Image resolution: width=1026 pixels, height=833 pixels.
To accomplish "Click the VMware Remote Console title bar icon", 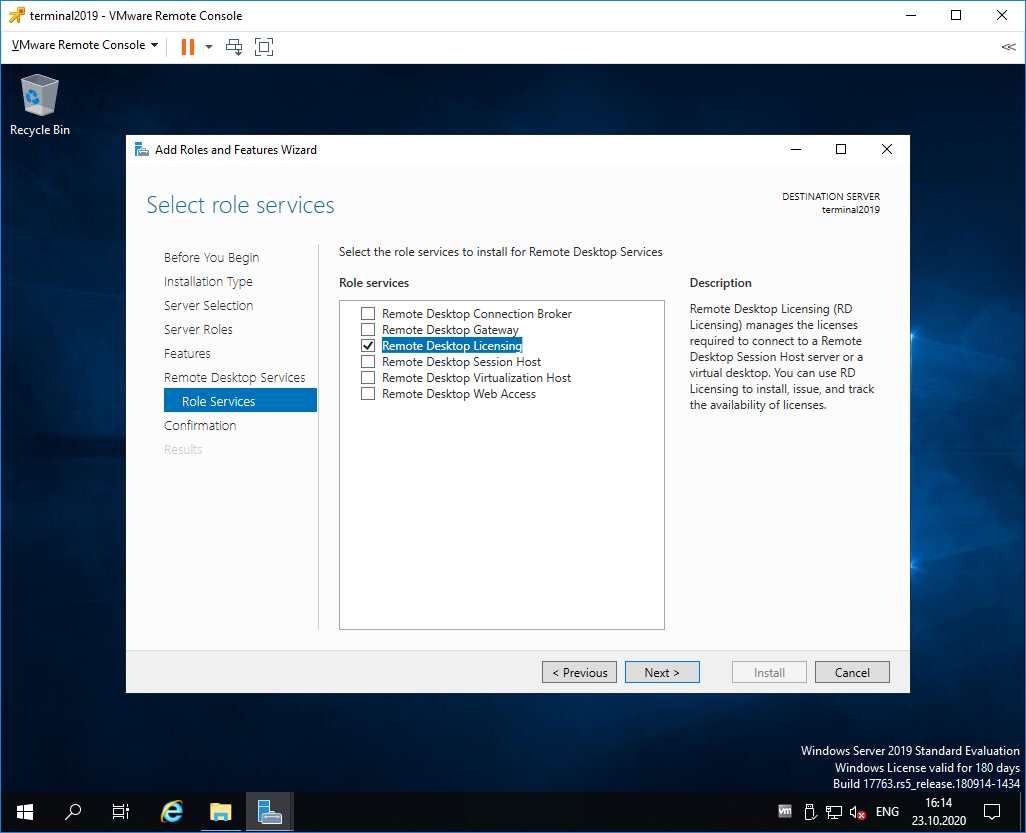I will click(16, 15).
